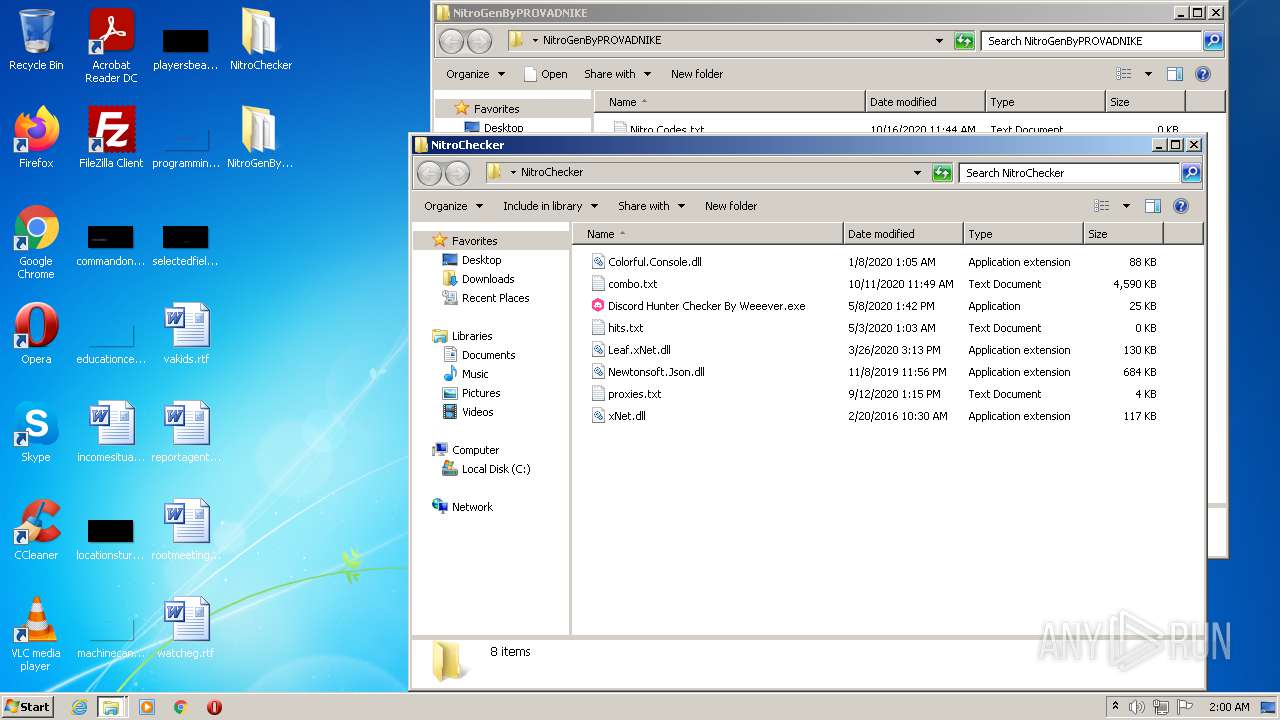Sort by Date modified column in NitroChecker
Image resolution: width=1280 pixels, height=720 pixels.
point(903,234)
